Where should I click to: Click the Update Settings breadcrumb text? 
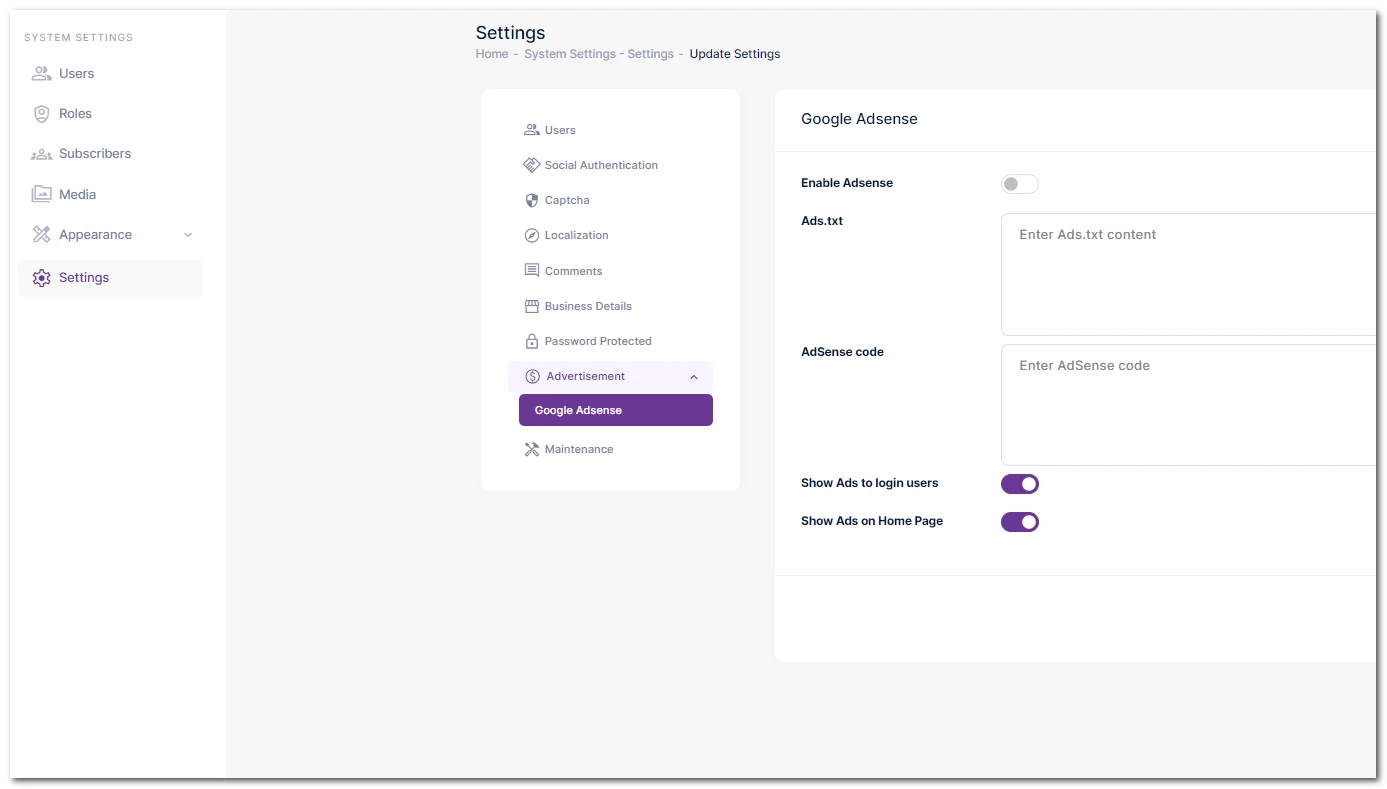tap(735, 54)
